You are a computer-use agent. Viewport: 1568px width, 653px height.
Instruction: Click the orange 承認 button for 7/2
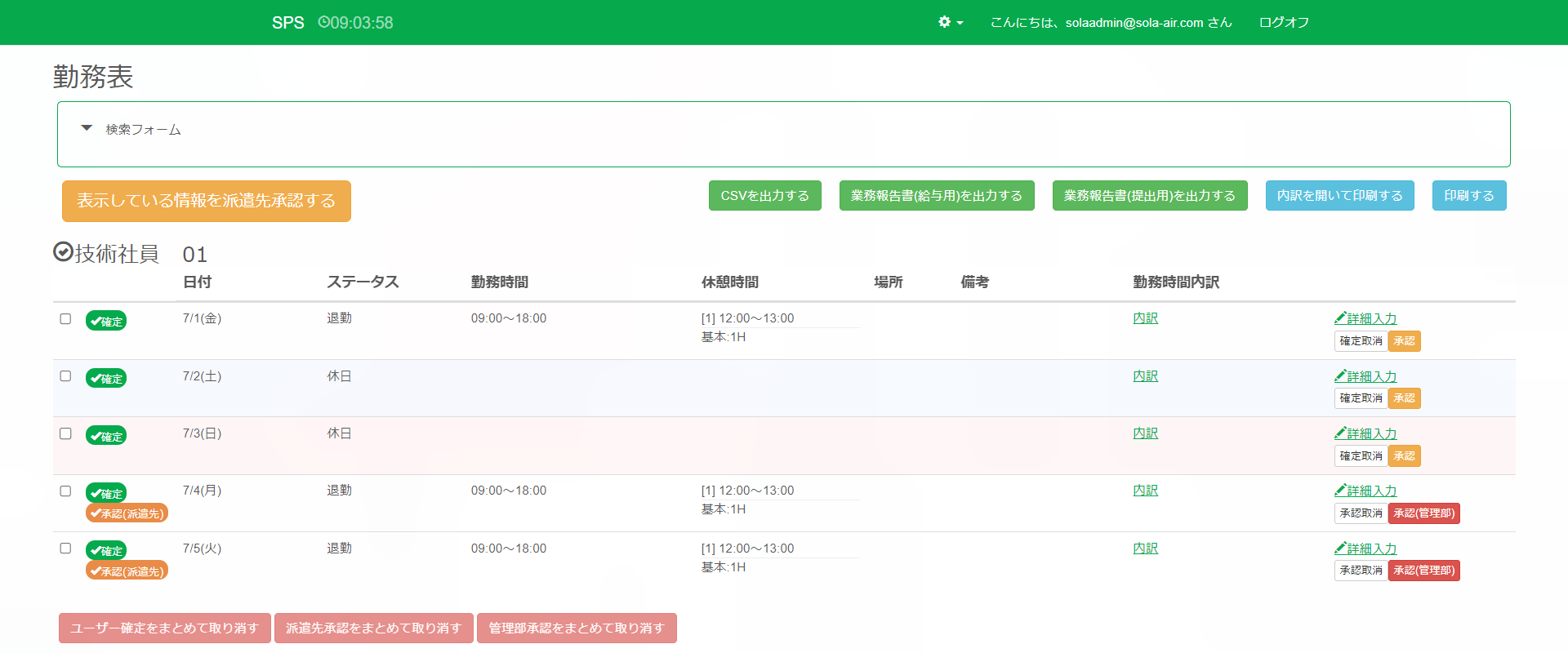1404,398
